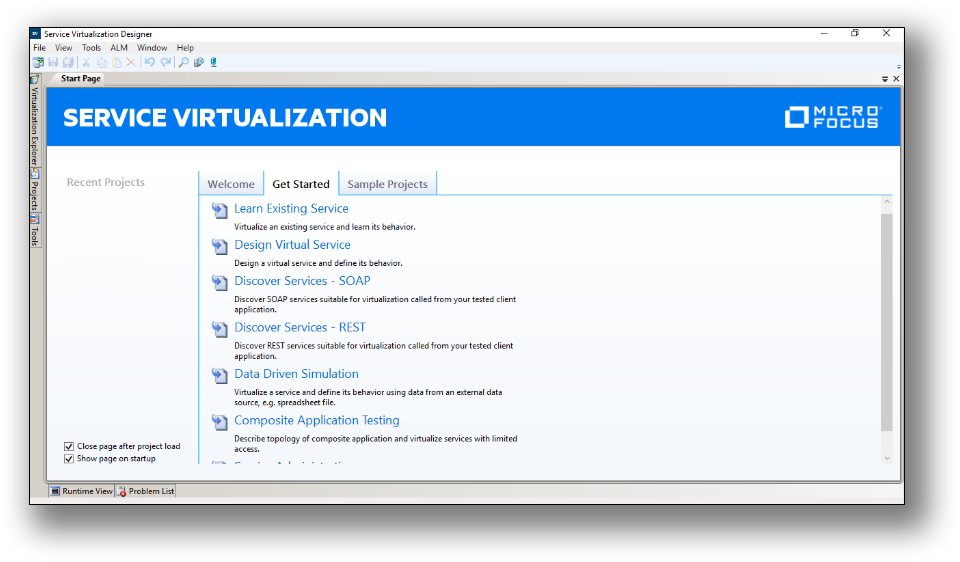Image resolution: width=960 pixels, height=562 pixels.
Task: Open the Design Virtual Service link
Action: 293,245
